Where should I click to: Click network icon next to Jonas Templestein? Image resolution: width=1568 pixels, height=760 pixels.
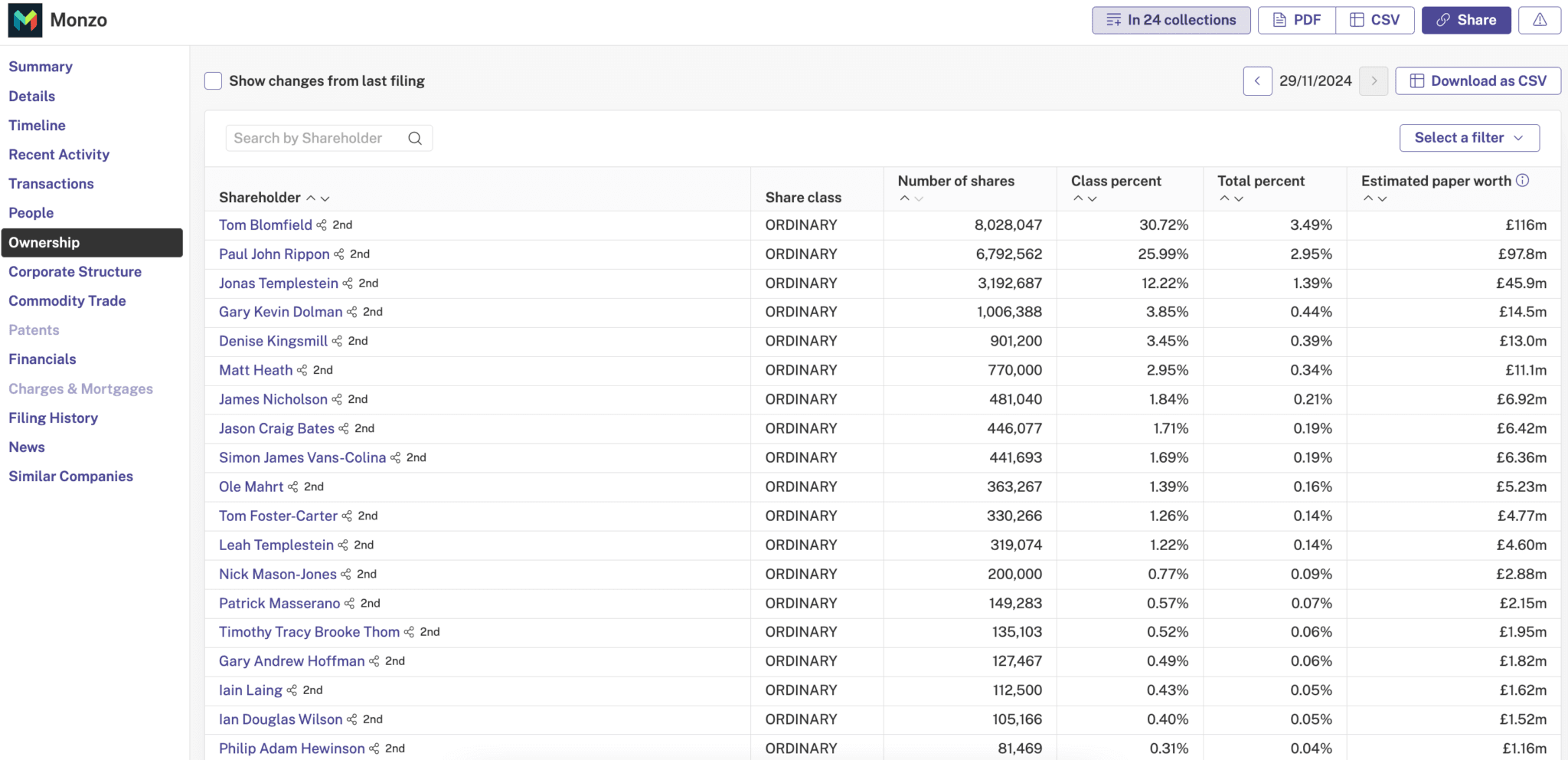(x=348, y=283)
